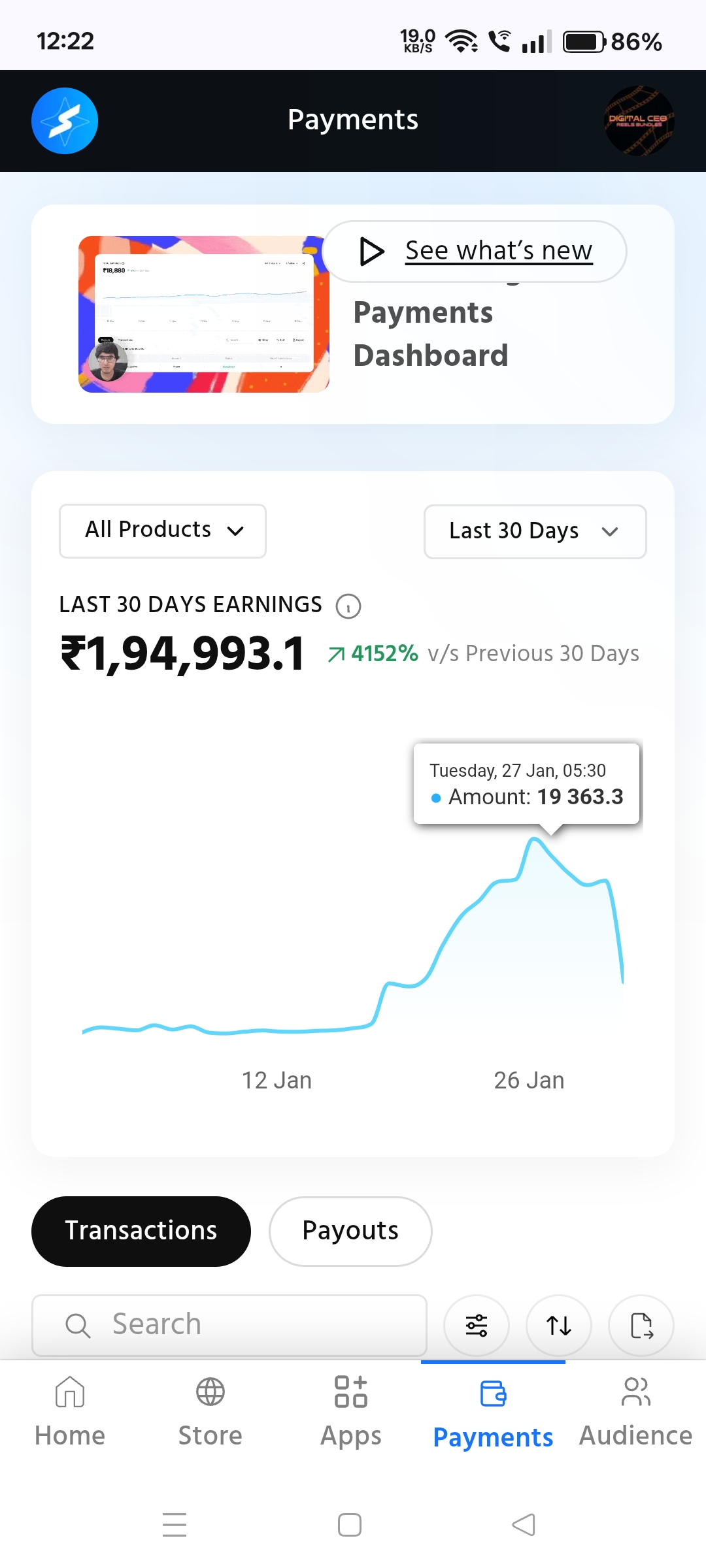Tap the export transactions icon

[x=641, y=1326]
